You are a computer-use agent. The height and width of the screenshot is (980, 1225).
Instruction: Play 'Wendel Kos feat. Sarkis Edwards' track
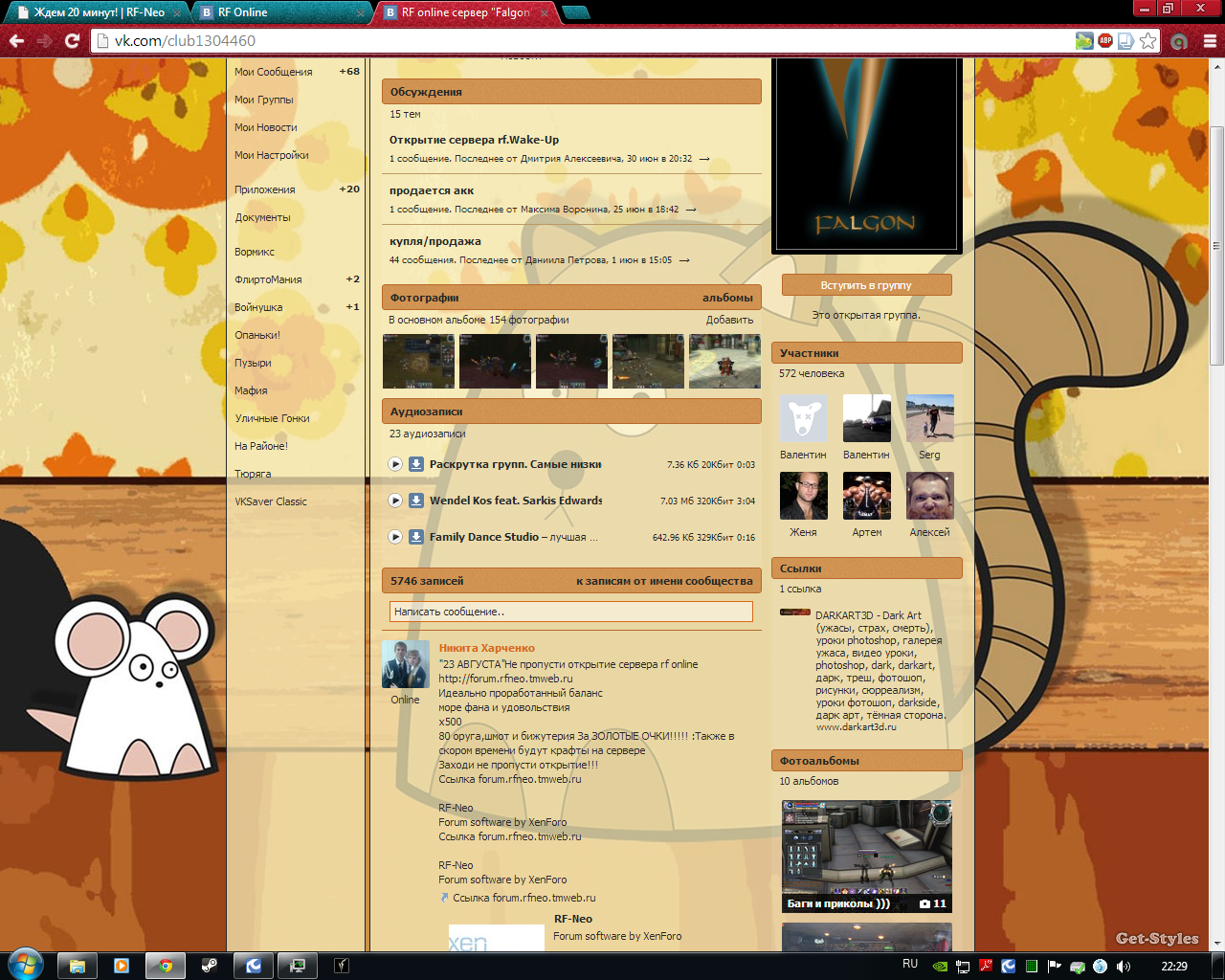[395, 501]
